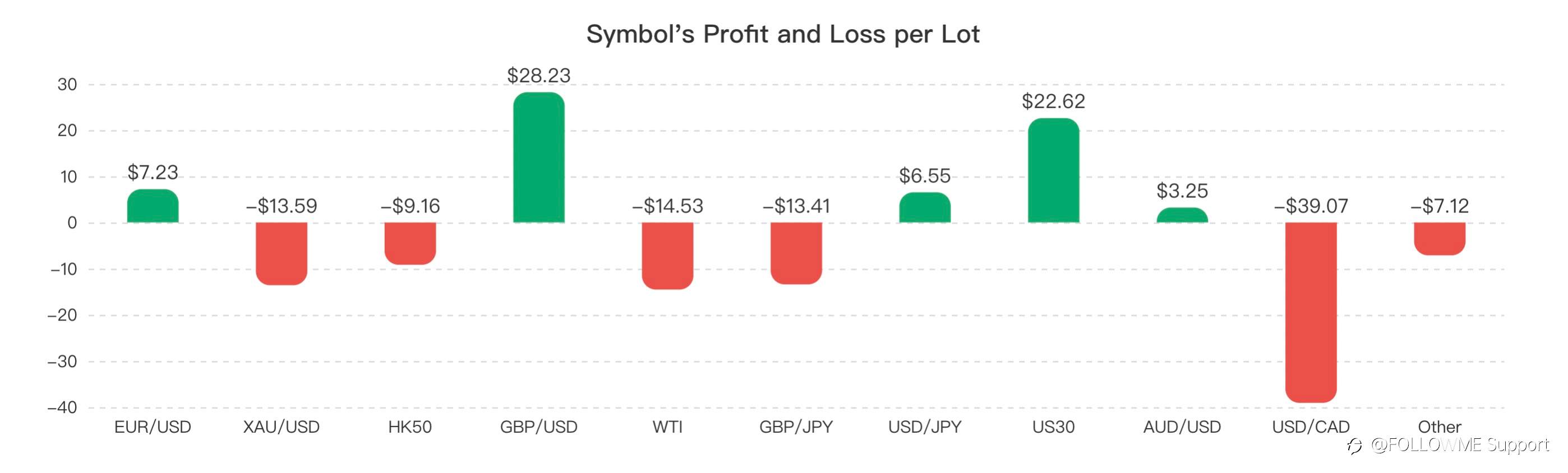Click the USD/CAD axis label
The width and height of the screenshot is (1568, 473).
point(1311,427)
